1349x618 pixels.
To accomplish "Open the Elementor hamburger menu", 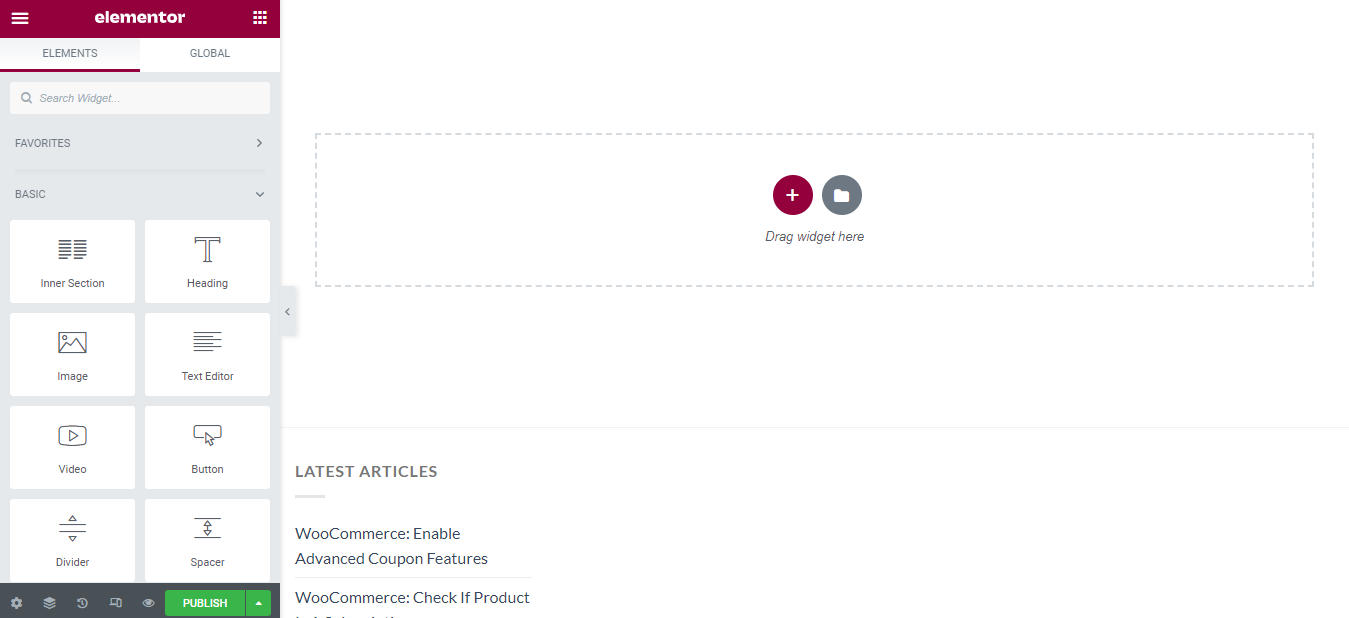I will tap(20, 18).
